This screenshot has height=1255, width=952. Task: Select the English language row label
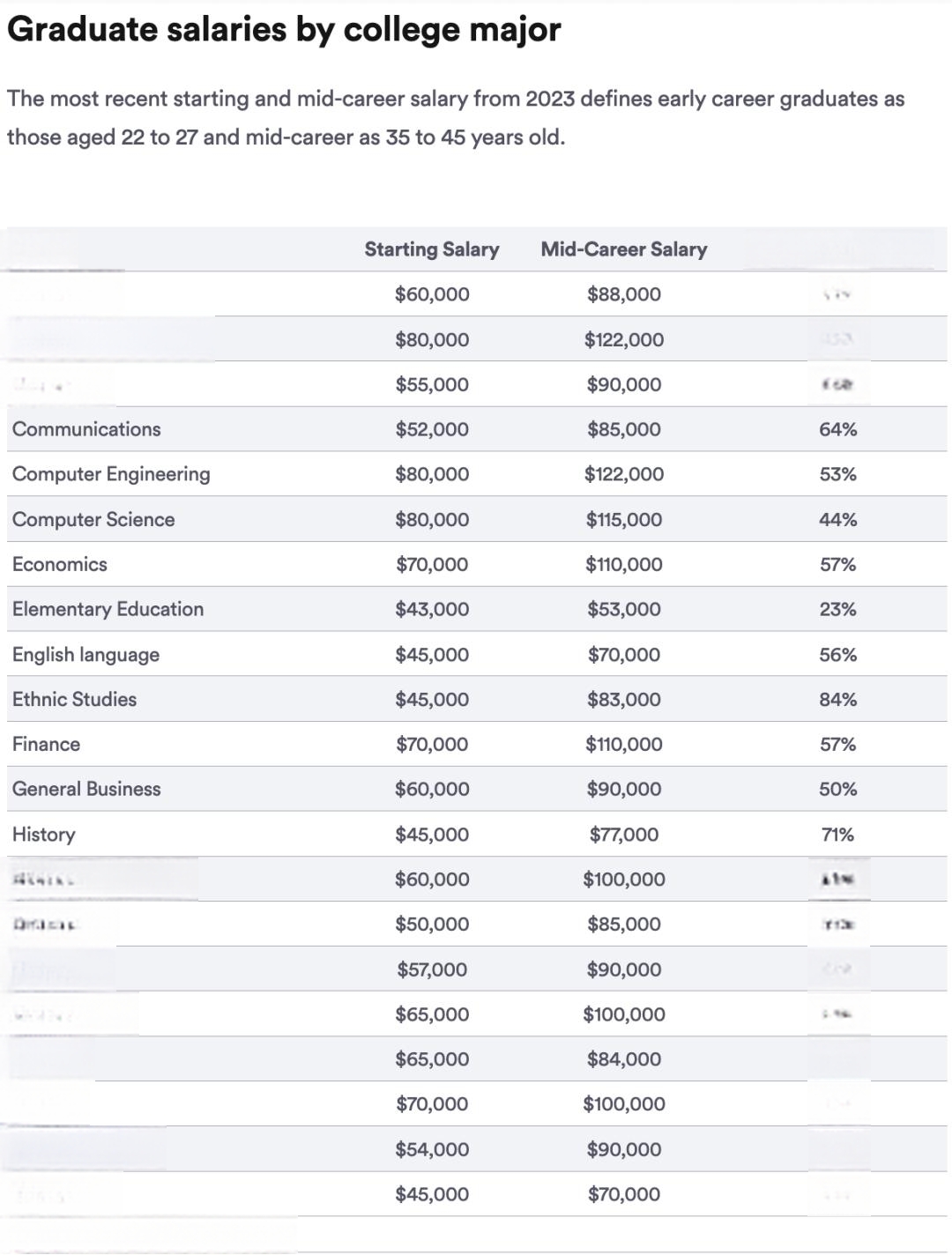[86, 655]
